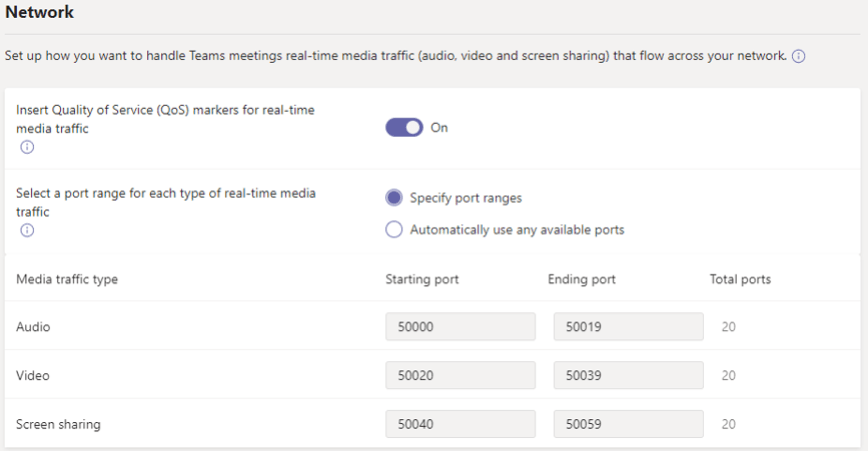Click the Ending port column header

[582, 279]
